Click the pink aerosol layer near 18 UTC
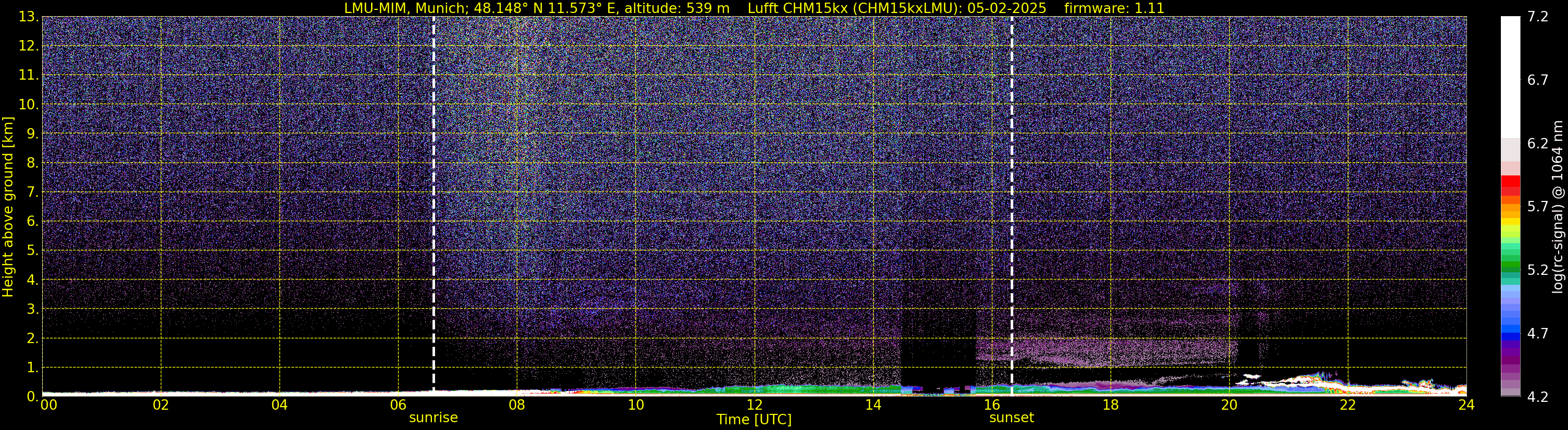The height and width of the screenshot is (430, 1568). click(x=1108, y=351)
